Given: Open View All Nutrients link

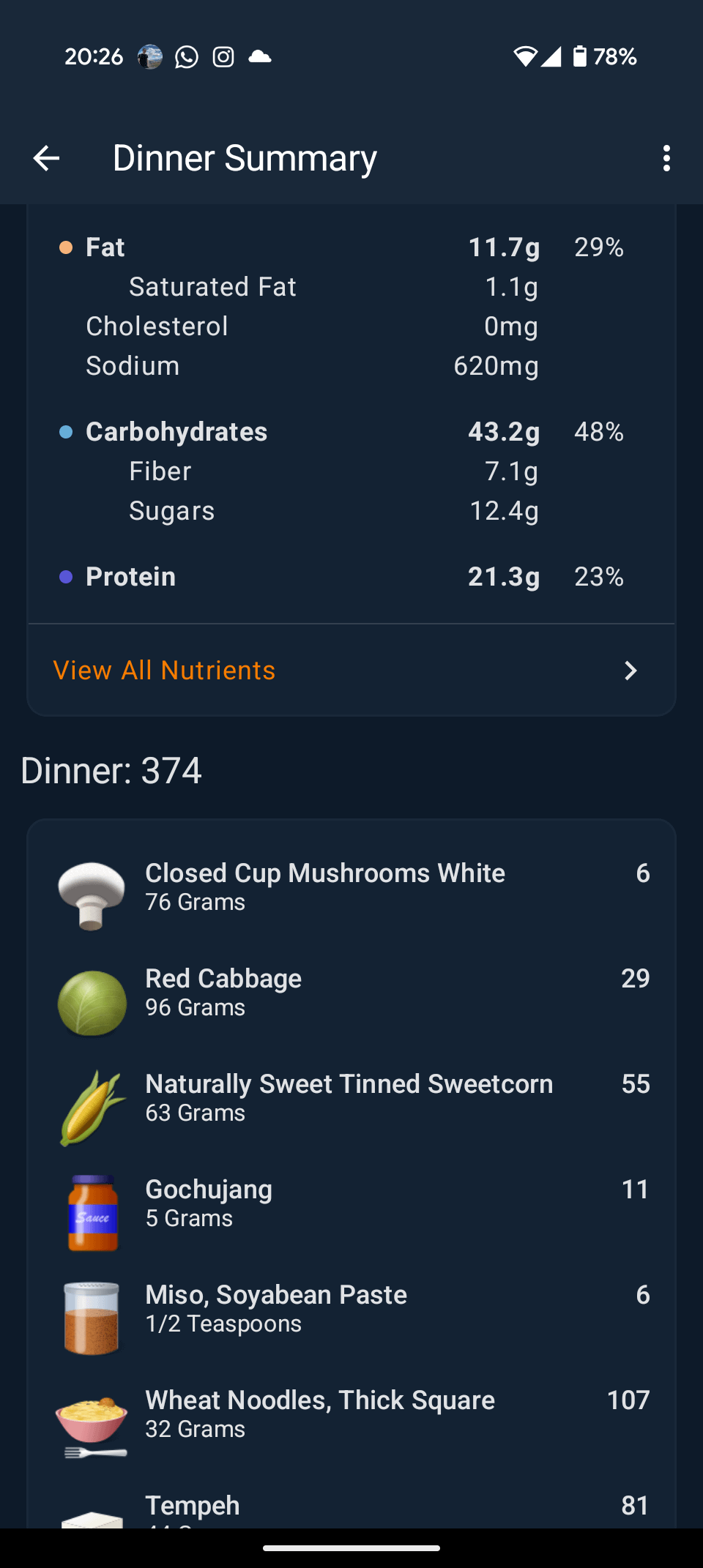Looking at the screenshot, I should point(165,671).
